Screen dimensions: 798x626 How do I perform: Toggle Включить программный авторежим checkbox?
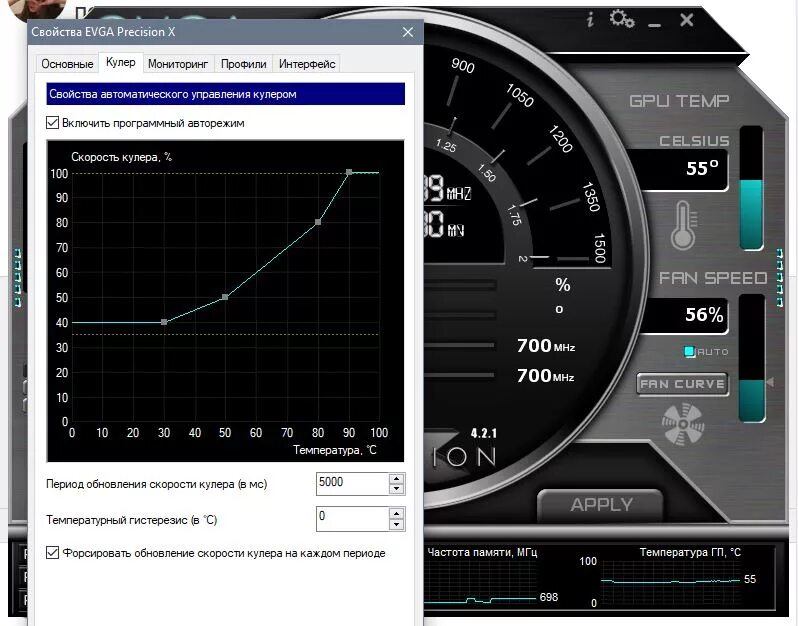[52, 123]
